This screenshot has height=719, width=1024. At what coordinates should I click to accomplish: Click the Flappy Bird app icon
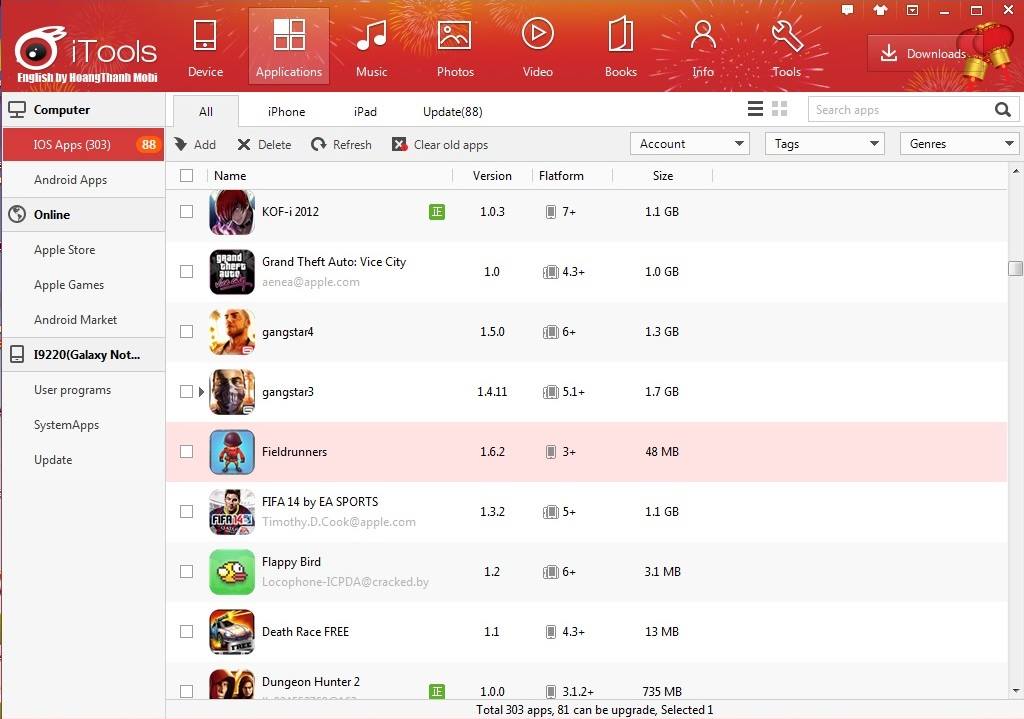pyautogui.click(x=232, y=572)
